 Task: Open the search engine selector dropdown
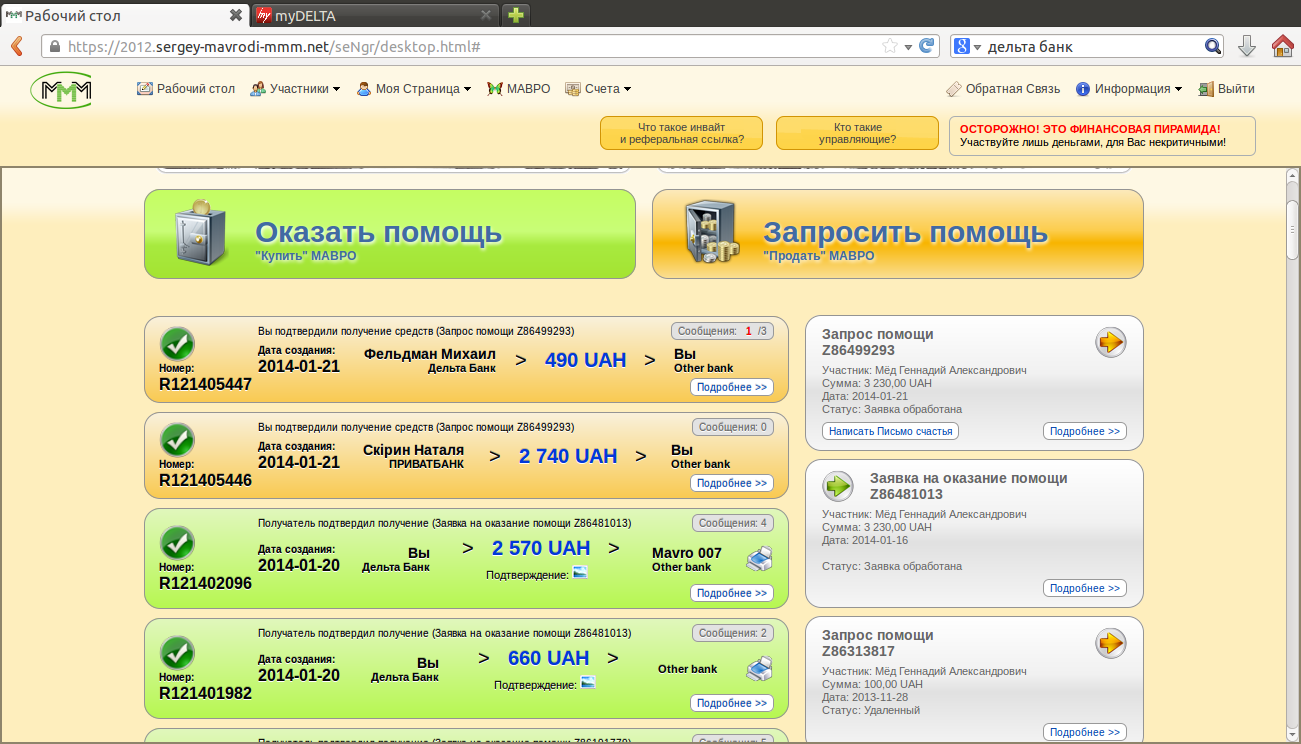[968, 46]
